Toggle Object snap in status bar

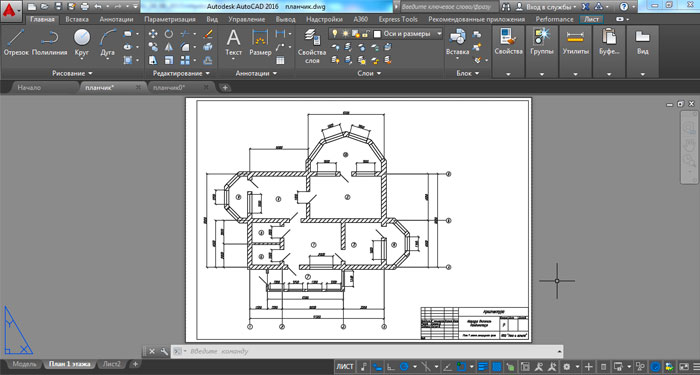point(461,367)
